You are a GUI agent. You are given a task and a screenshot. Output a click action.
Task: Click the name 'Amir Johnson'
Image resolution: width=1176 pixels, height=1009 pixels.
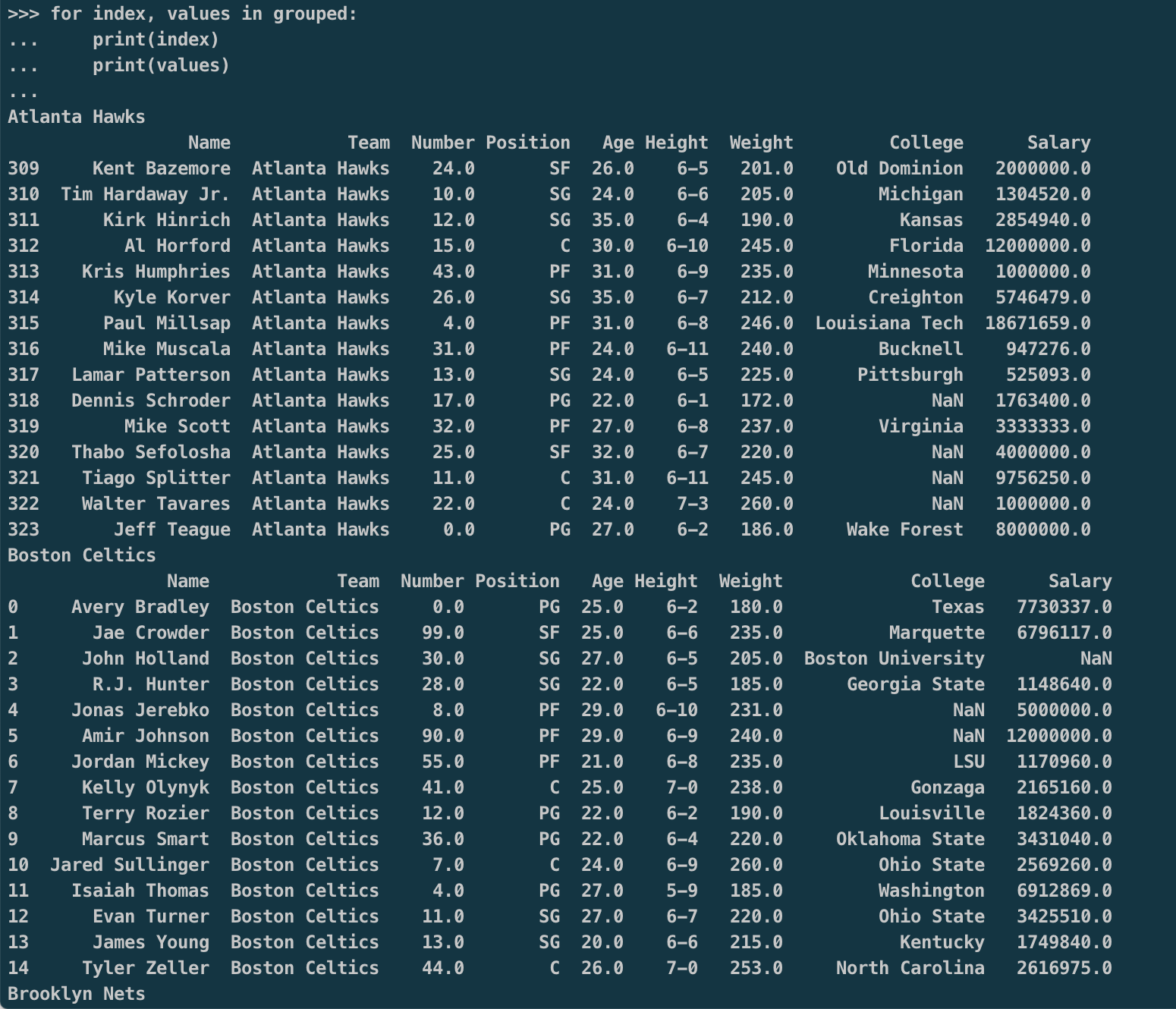point(146,736)
